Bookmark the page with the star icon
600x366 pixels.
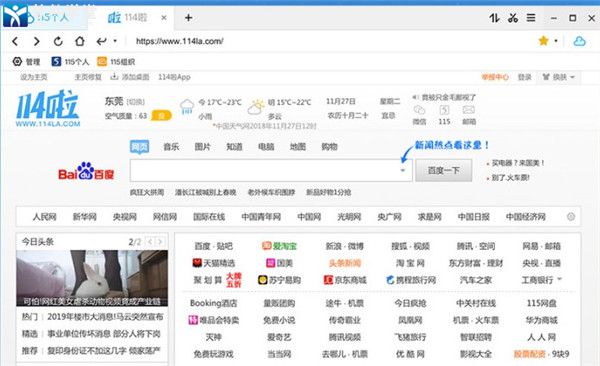[543, 41]
